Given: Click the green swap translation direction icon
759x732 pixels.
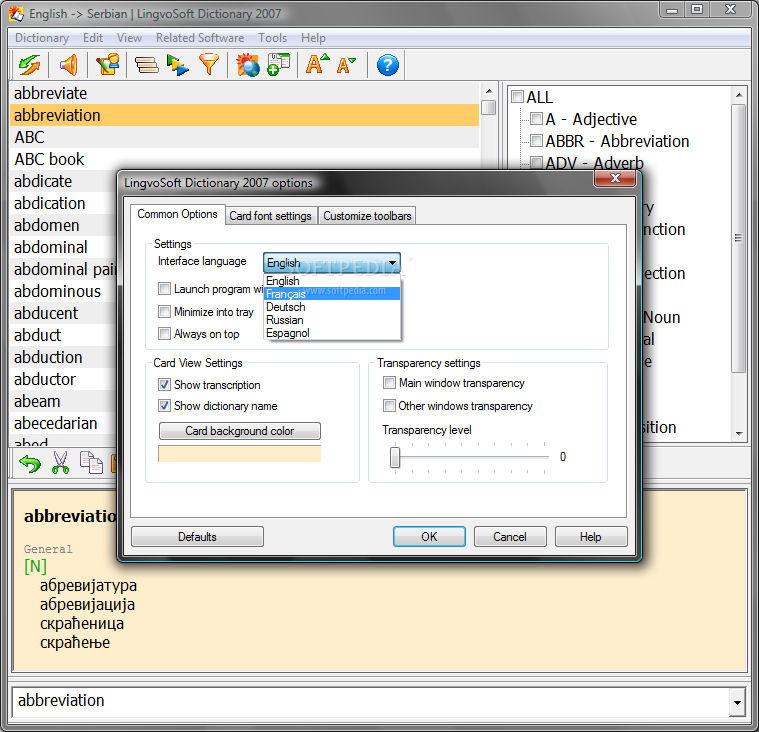Looking at the screenshot, I should click(30, 65).
